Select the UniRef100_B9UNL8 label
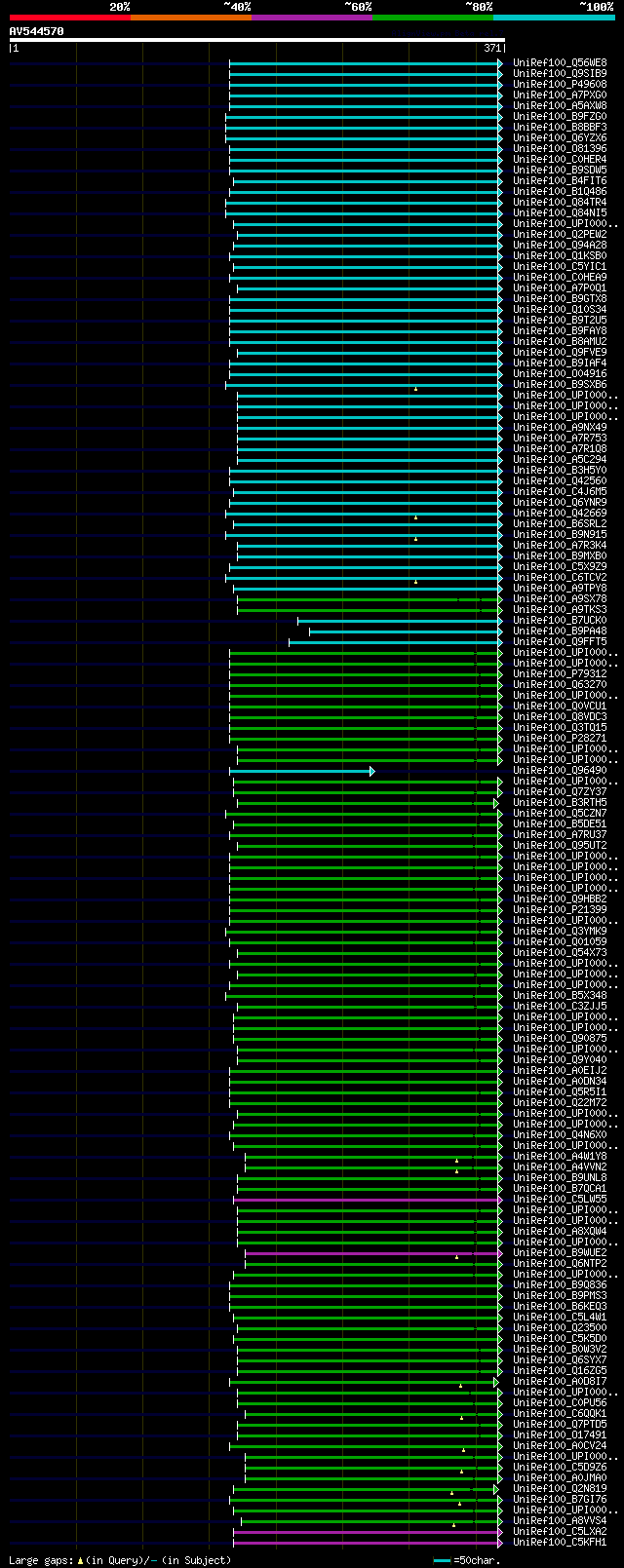The image size is (624, 1568). pyautogui.click(x=560, y=1177)
